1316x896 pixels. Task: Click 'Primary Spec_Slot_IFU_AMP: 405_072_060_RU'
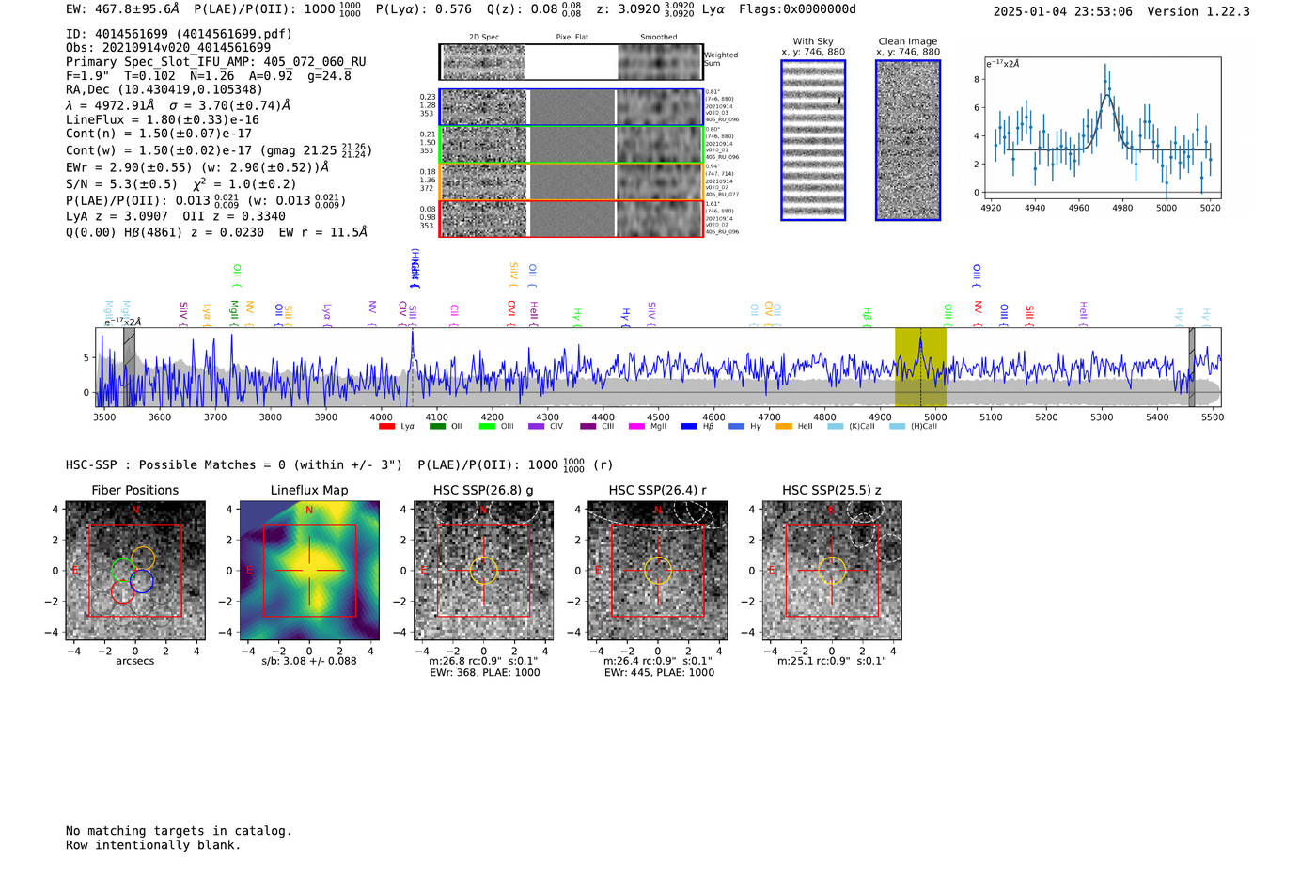216,62
